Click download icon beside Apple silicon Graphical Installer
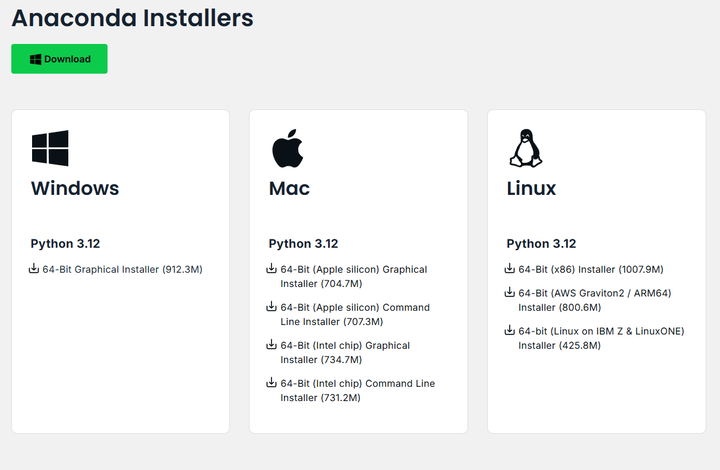This screenshot has width=720, height=470. point(272,269)
